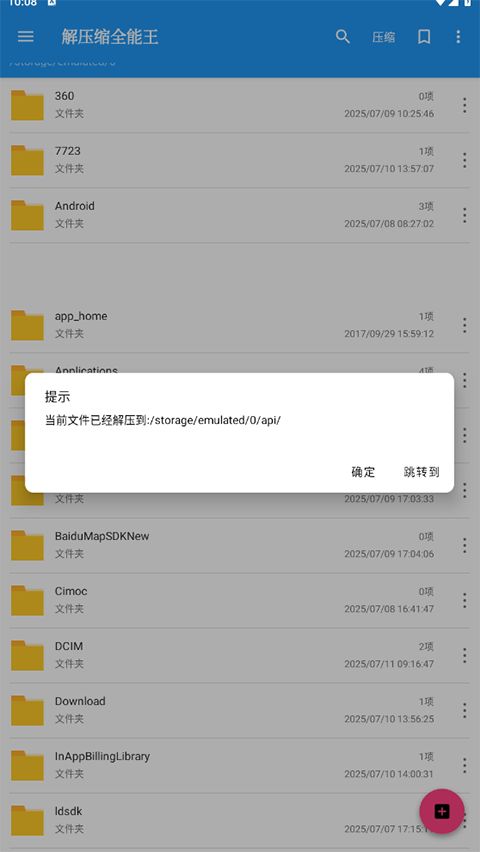This screenshot has width=480, height=852.
Task: Open the hamburger navigation menu
Action: tap(26, 36)
